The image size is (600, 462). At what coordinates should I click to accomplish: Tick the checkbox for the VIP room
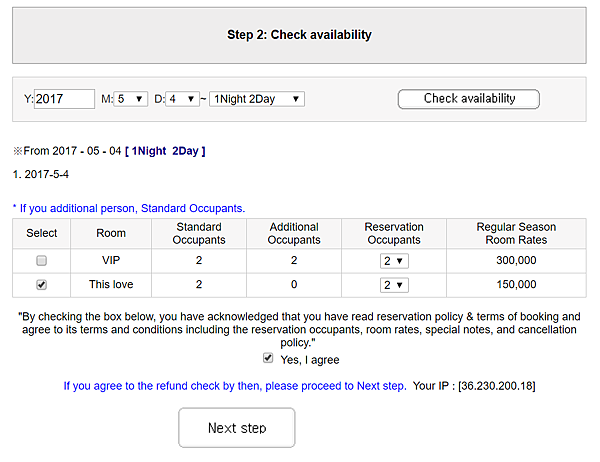tap(41, 260)
